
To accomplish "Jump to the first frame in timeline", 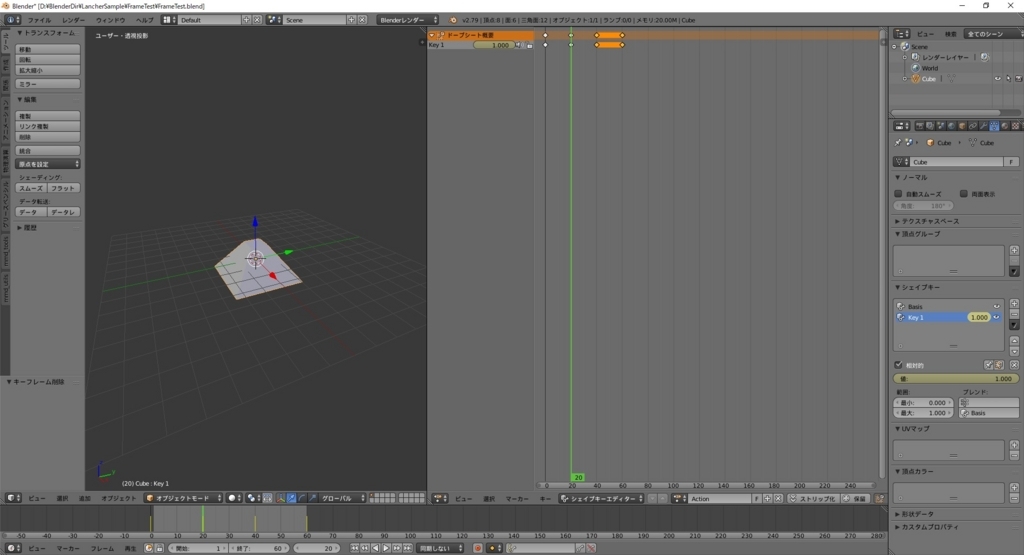I will click(355, 548).
